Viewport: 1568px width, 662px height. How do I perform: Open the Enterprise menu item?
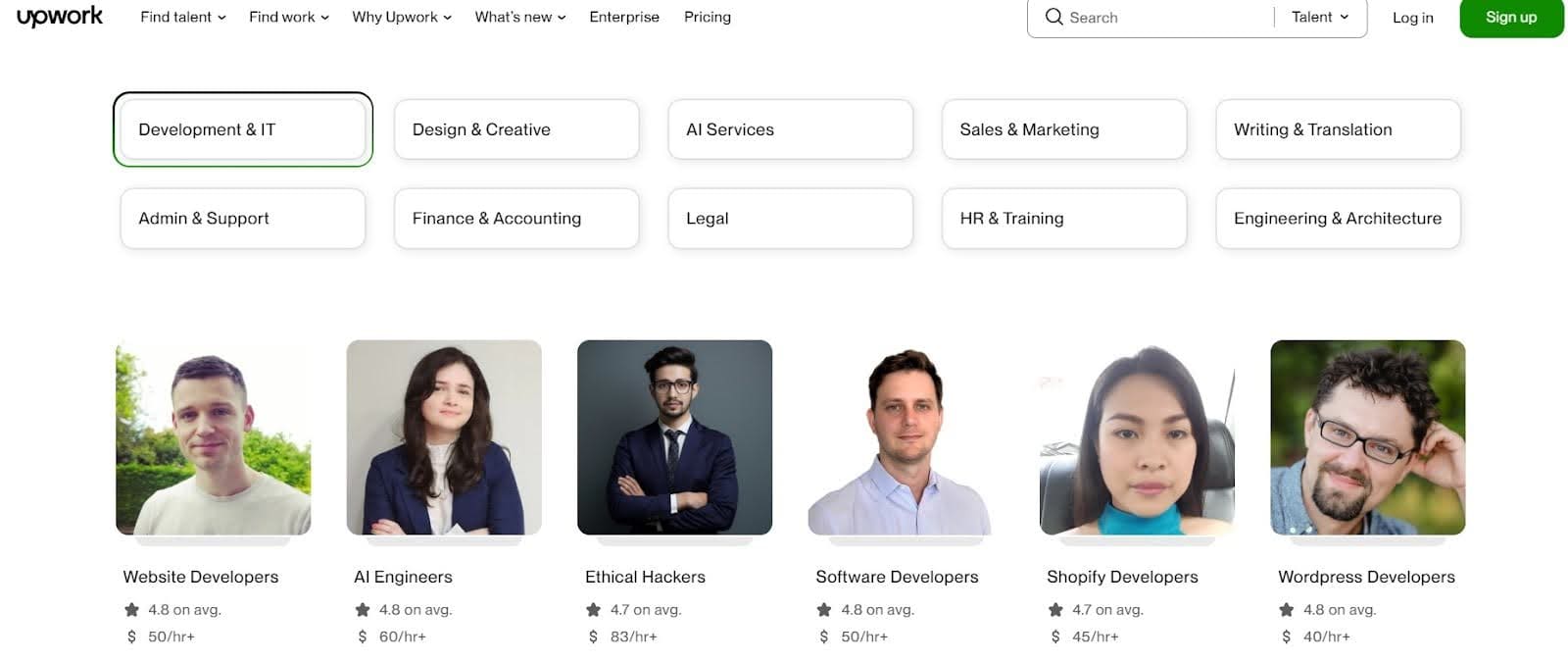click(x=624, y=17)
